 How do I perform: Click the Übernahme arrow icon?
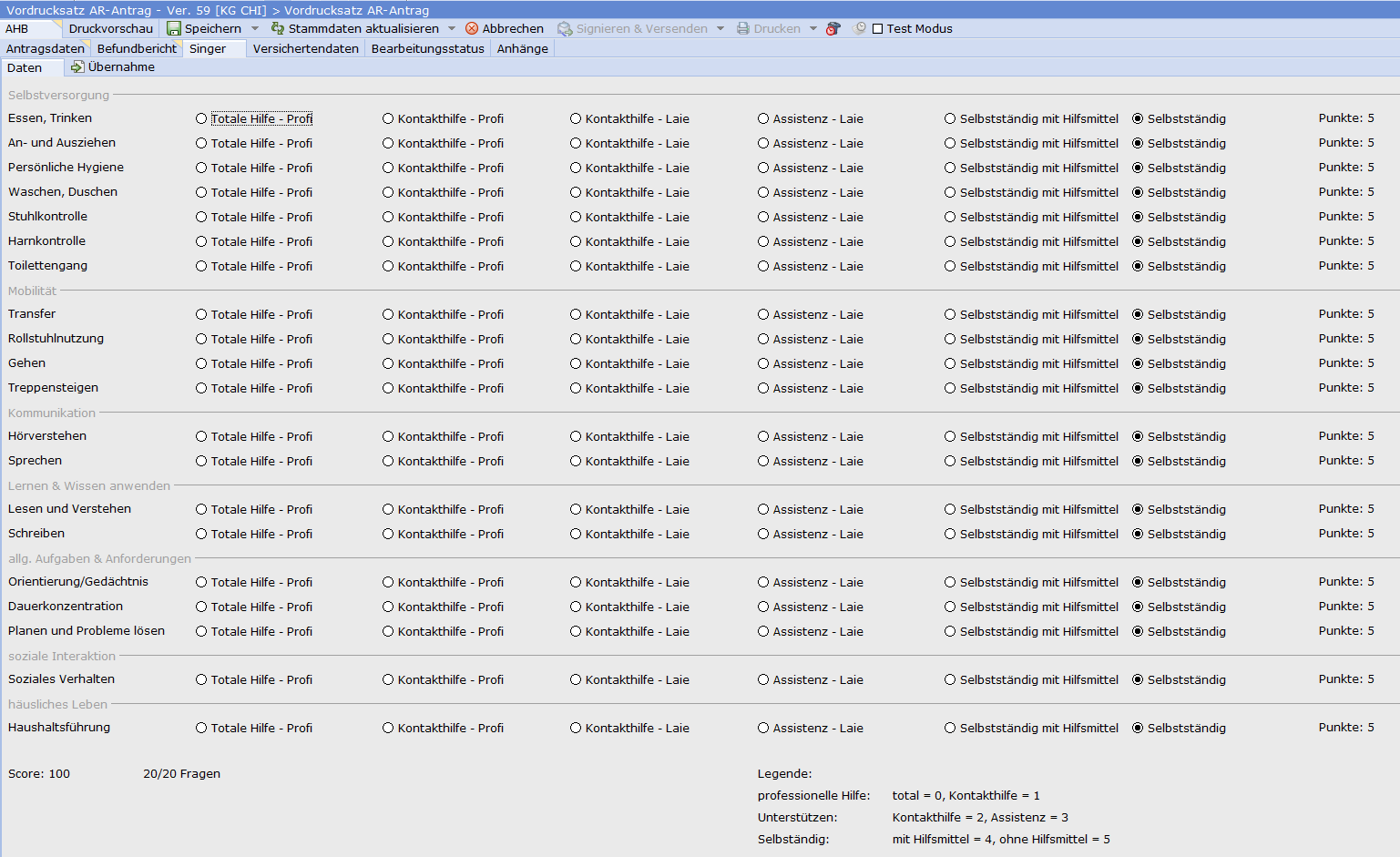[77, 67]
